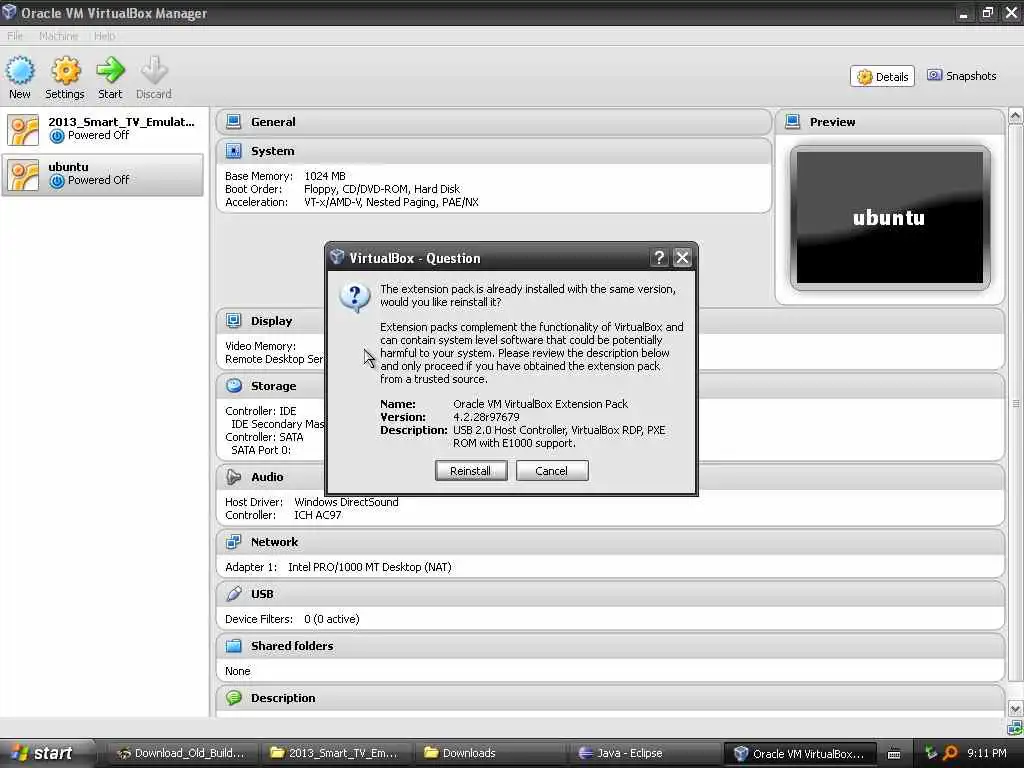Click the ubuntu preview thumbnail
The width and height of the screenshot is (1024, 768).
pyautogui.click(x=889, y=217)
